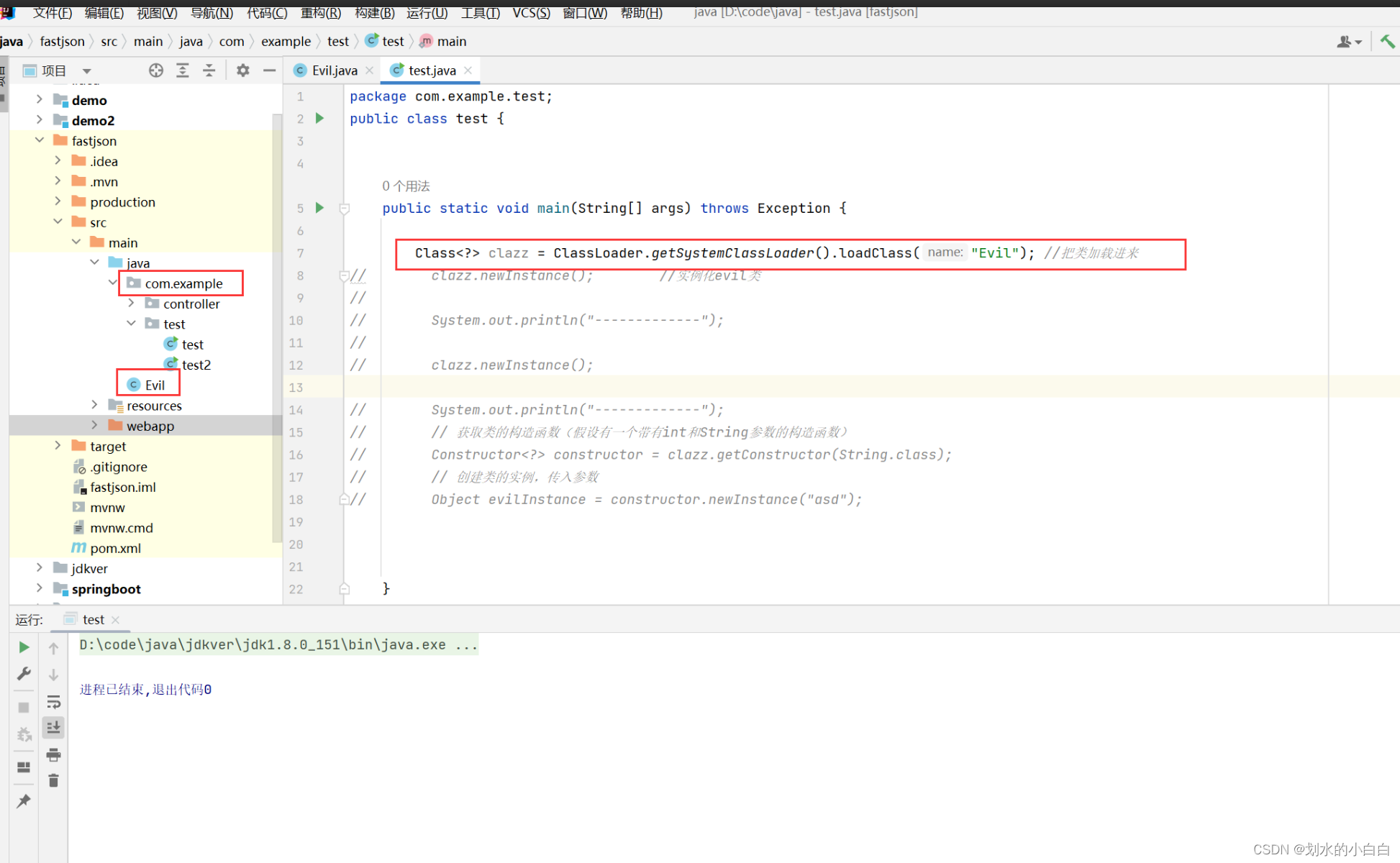Image resolution: width=1400 pixels, height=863 pixels.
Task: Toggle scroll to end in console
Action: [53, 728]
